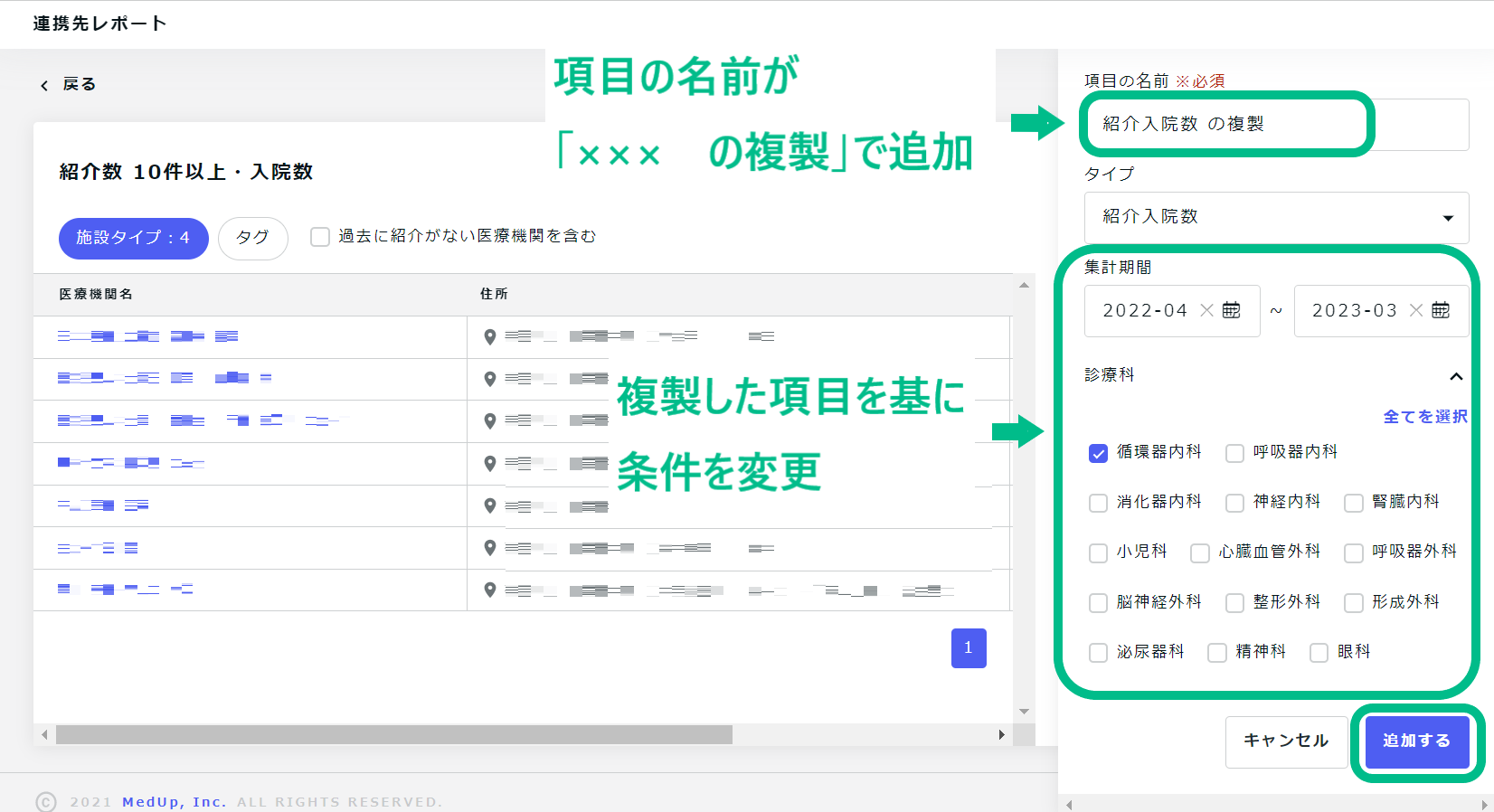Click the 2023-03 end period field
This screenshot has height=812, width=1494.
click(x=1381, y=311)
